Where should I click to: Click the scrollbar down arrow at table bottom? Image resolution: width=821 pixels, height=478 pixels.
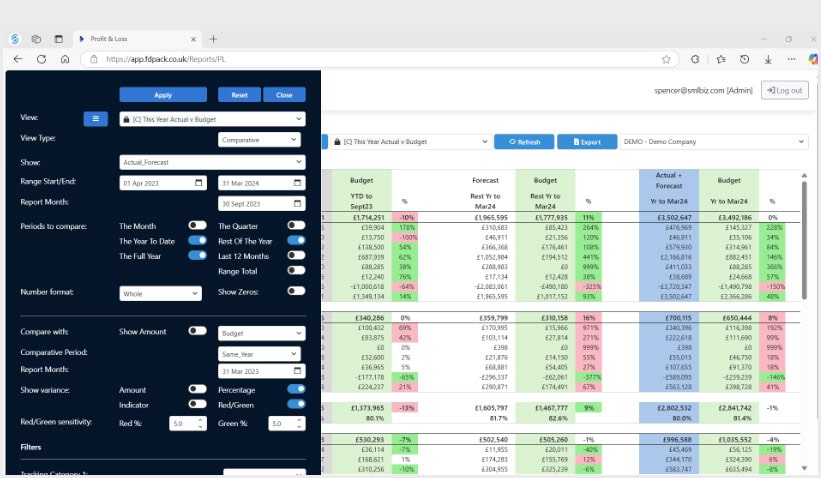coord(804,468)
